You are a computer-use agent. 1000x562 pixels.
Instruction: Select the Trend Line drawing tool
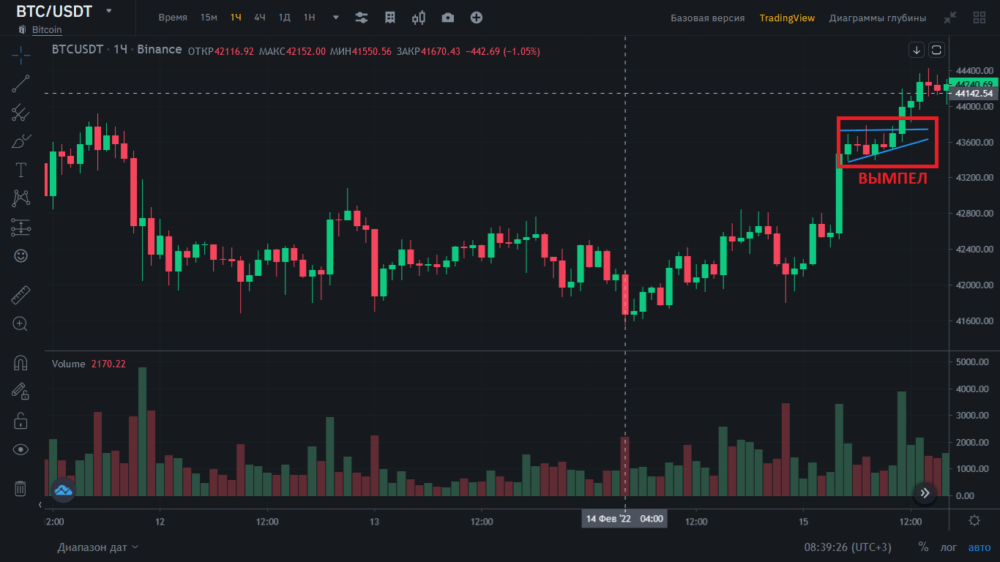click(20, 84)
